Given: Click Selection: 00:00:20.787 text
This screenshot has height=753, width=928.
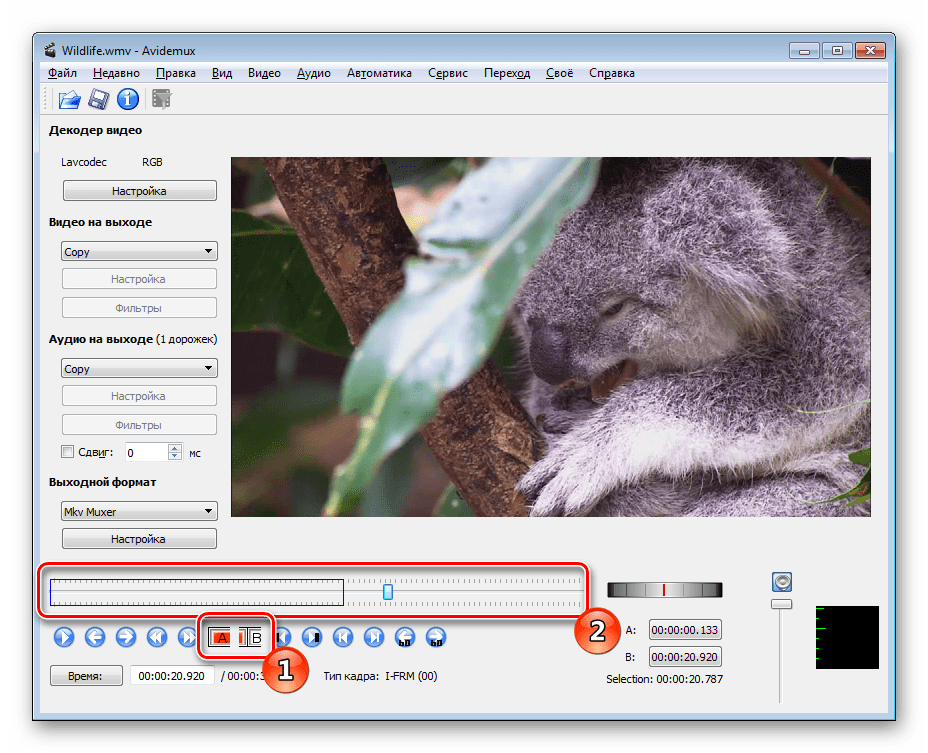Looking at the screenshot, I should 664,679.
